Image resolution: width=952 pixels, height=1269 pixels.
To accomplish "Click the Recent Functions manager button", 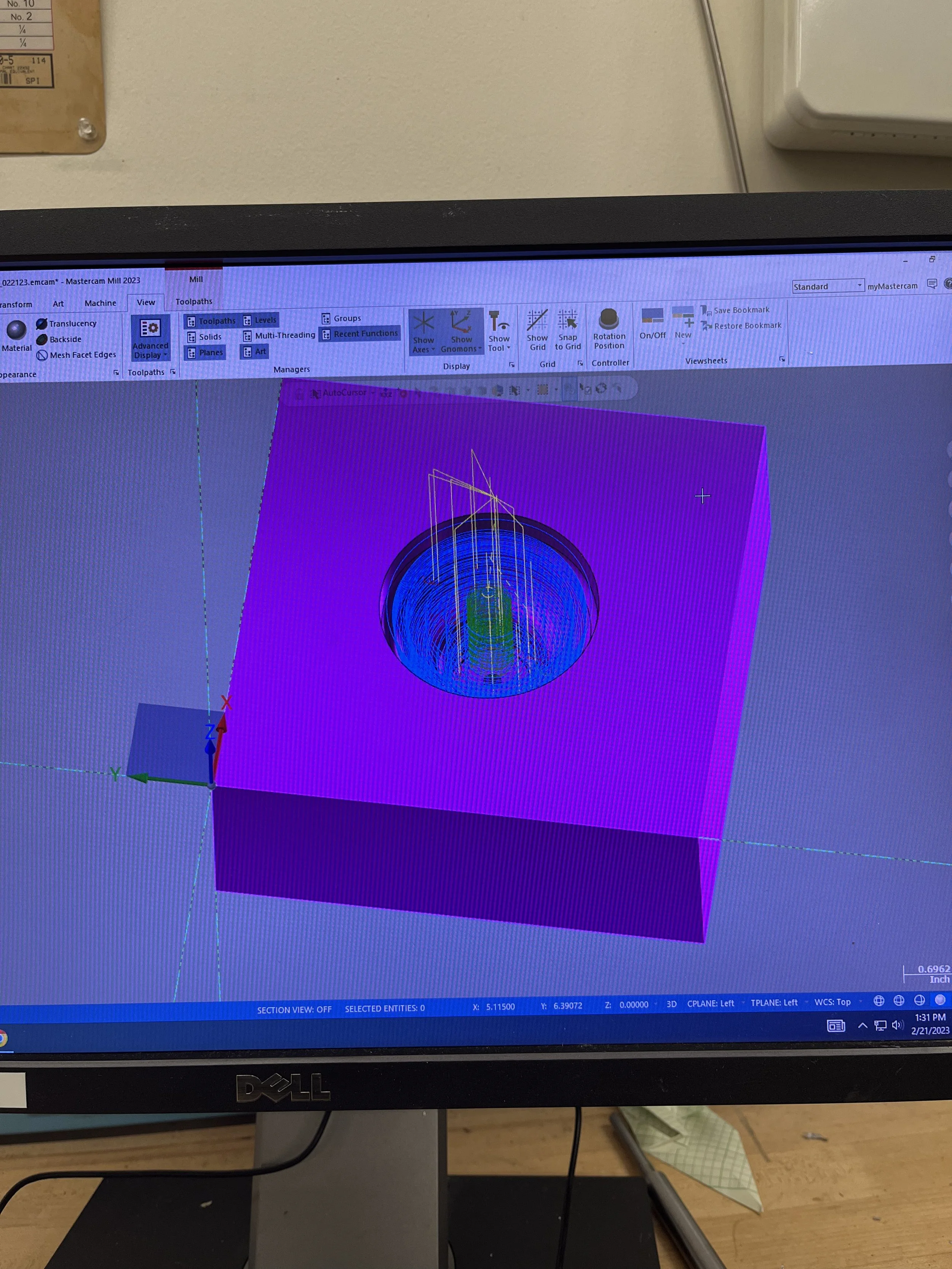I will (359, 333).
